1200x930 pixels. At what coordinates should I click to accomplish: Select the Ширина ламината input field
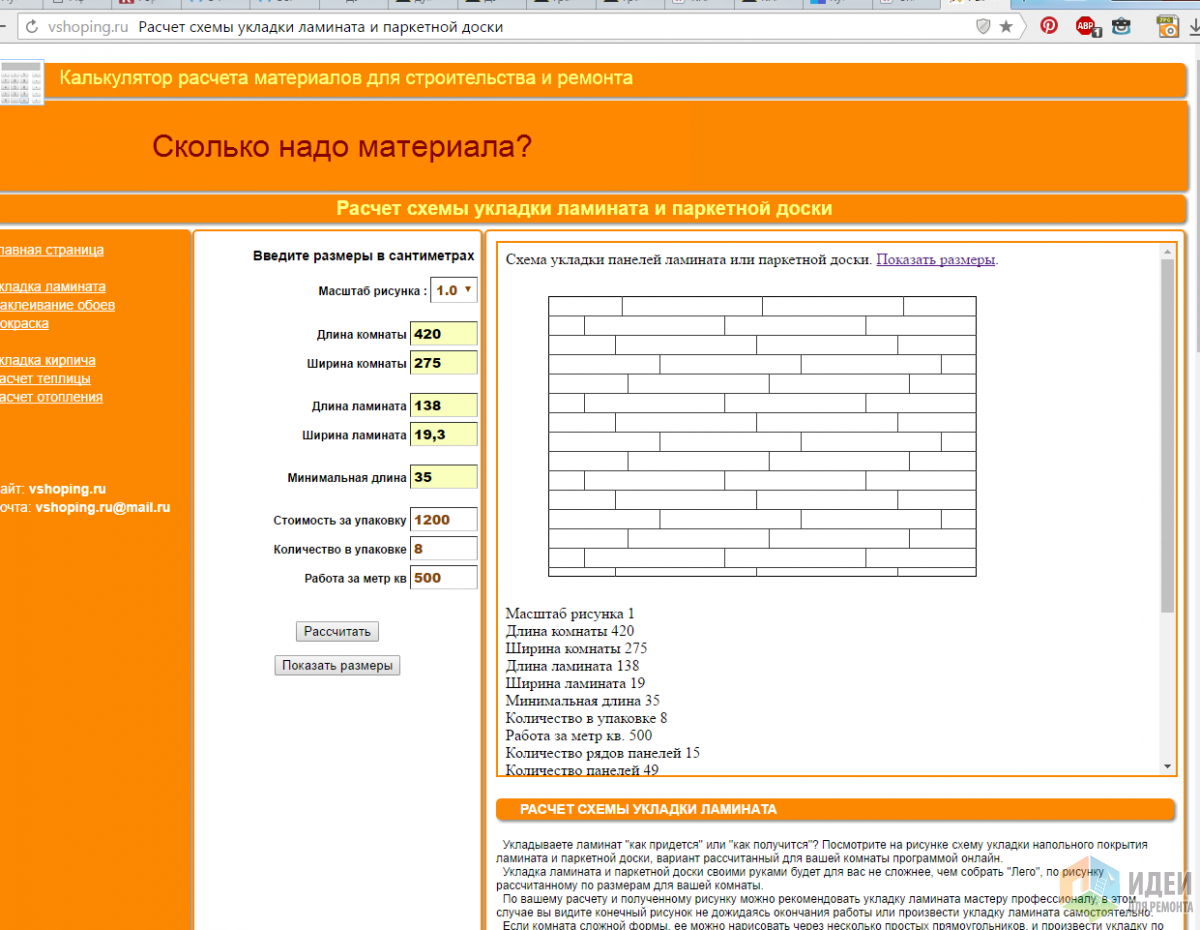(x=443, y=435)
